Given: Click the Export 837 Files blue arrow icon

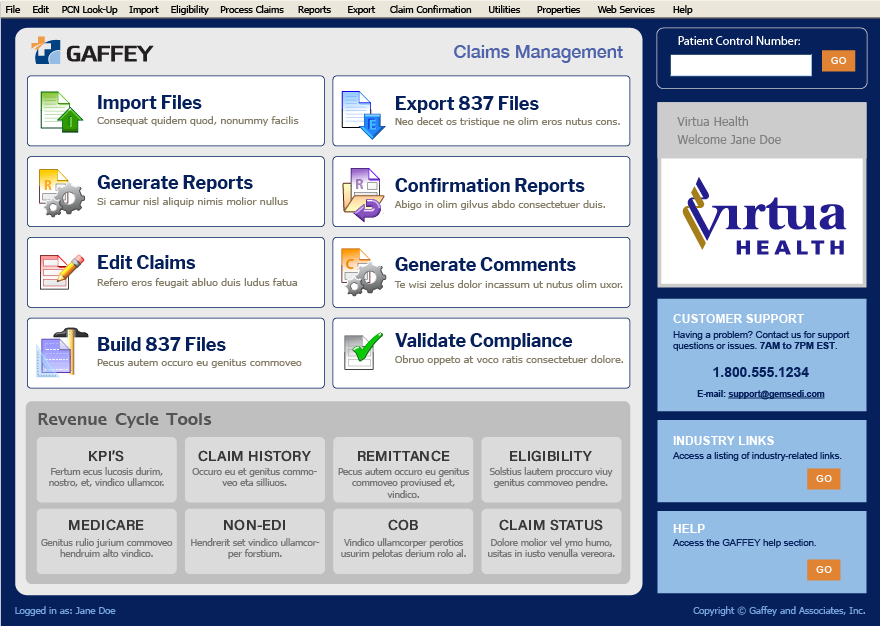Looking at the screenshot, I should click(364, 115).
